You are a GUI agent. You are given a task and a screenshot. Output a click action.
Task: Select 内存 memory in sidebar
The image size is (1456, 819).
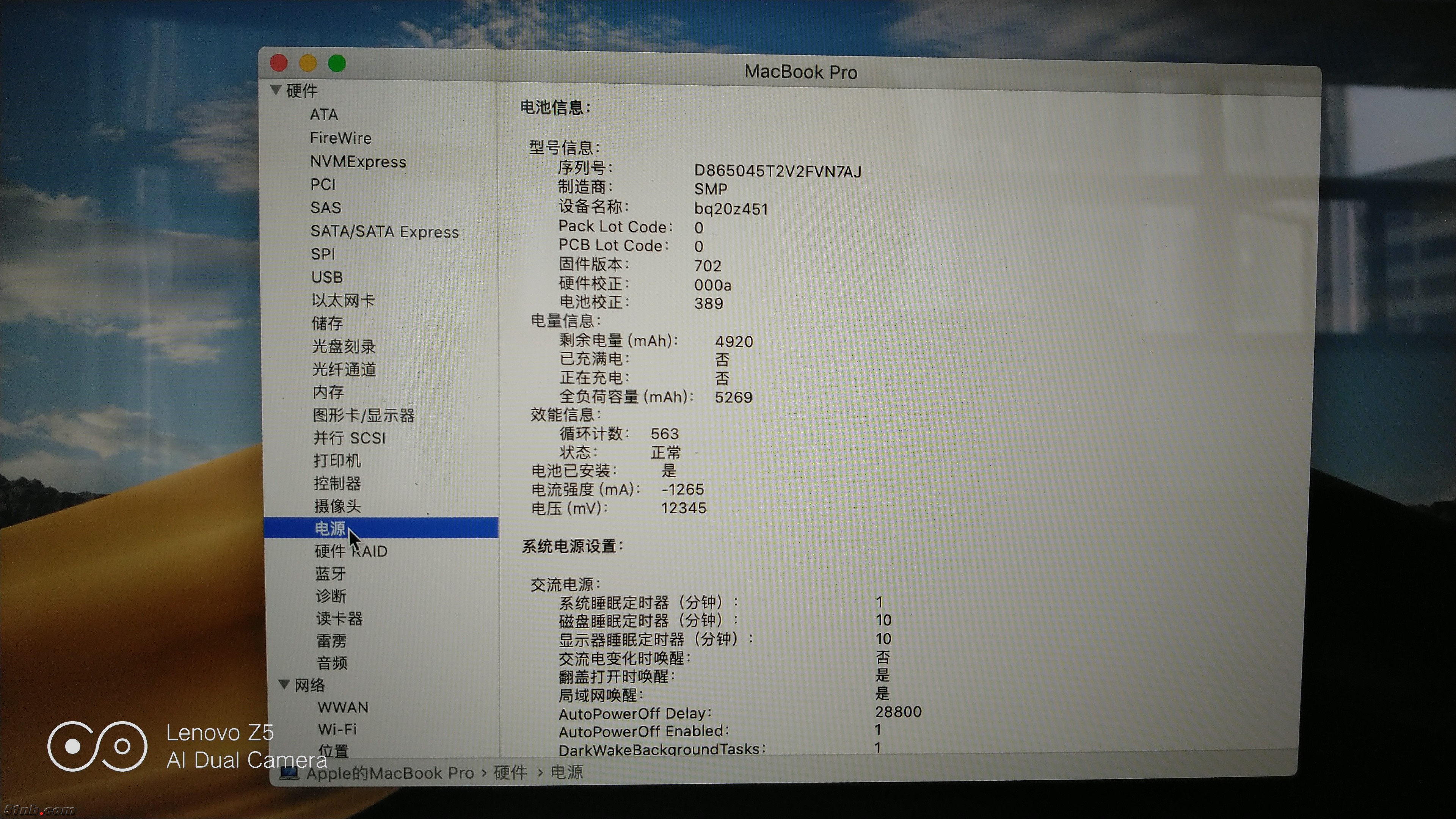point(328,392)
